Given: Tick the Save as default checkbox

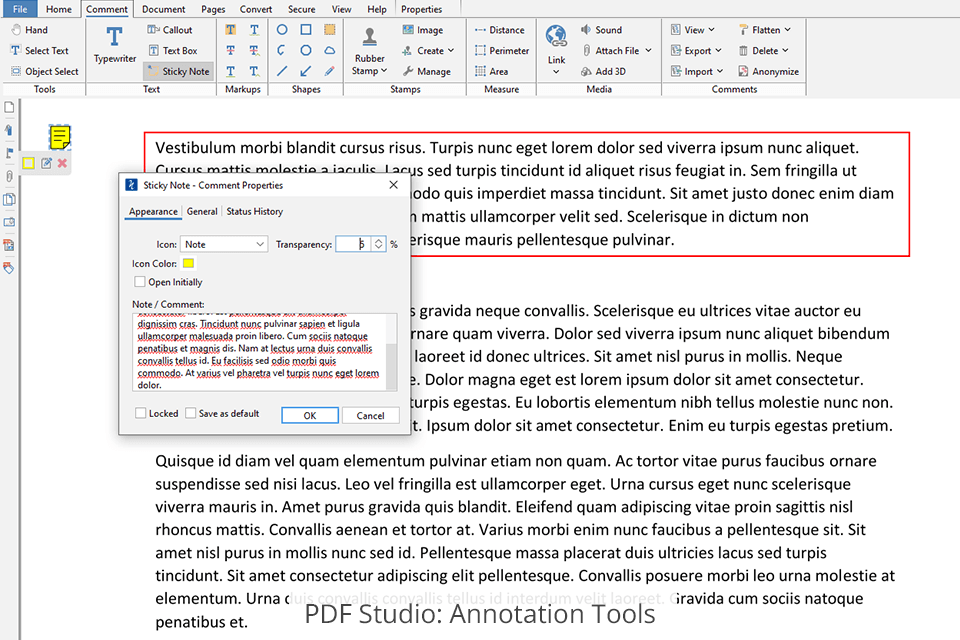Looking at the screenshot, I should [191, 413].
